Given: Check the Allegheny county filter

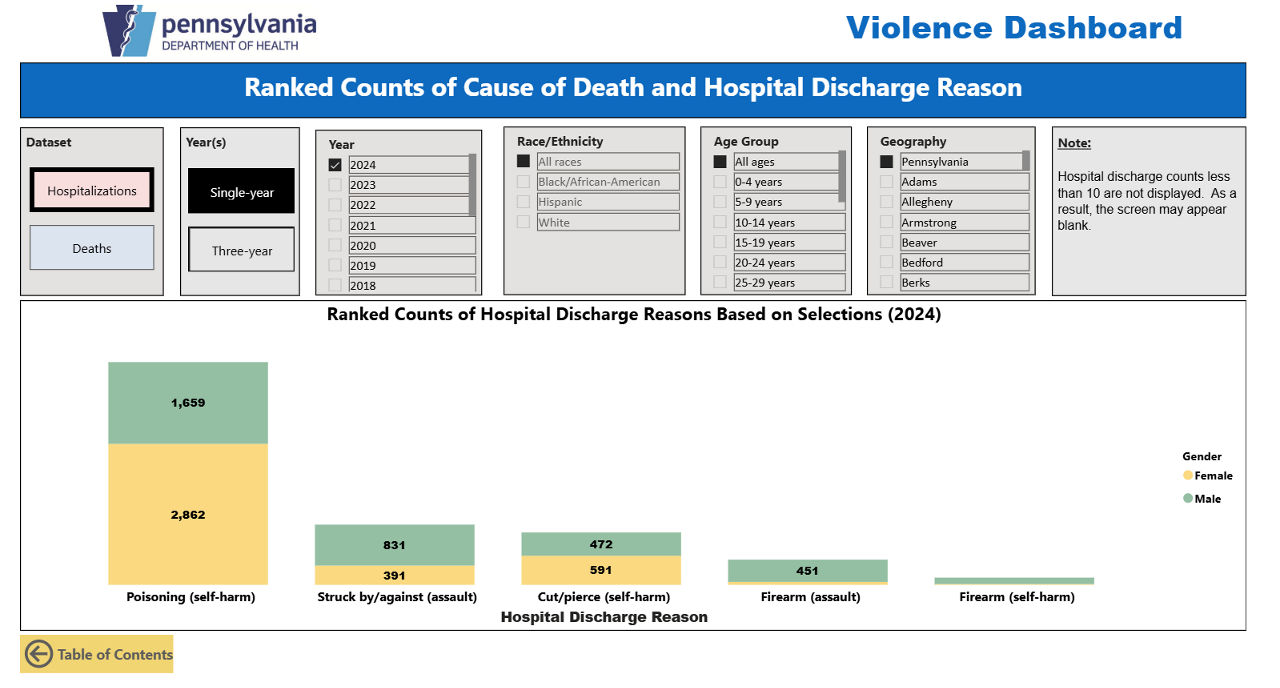Looking at the screenshot, I should click(x=885, y=201).
